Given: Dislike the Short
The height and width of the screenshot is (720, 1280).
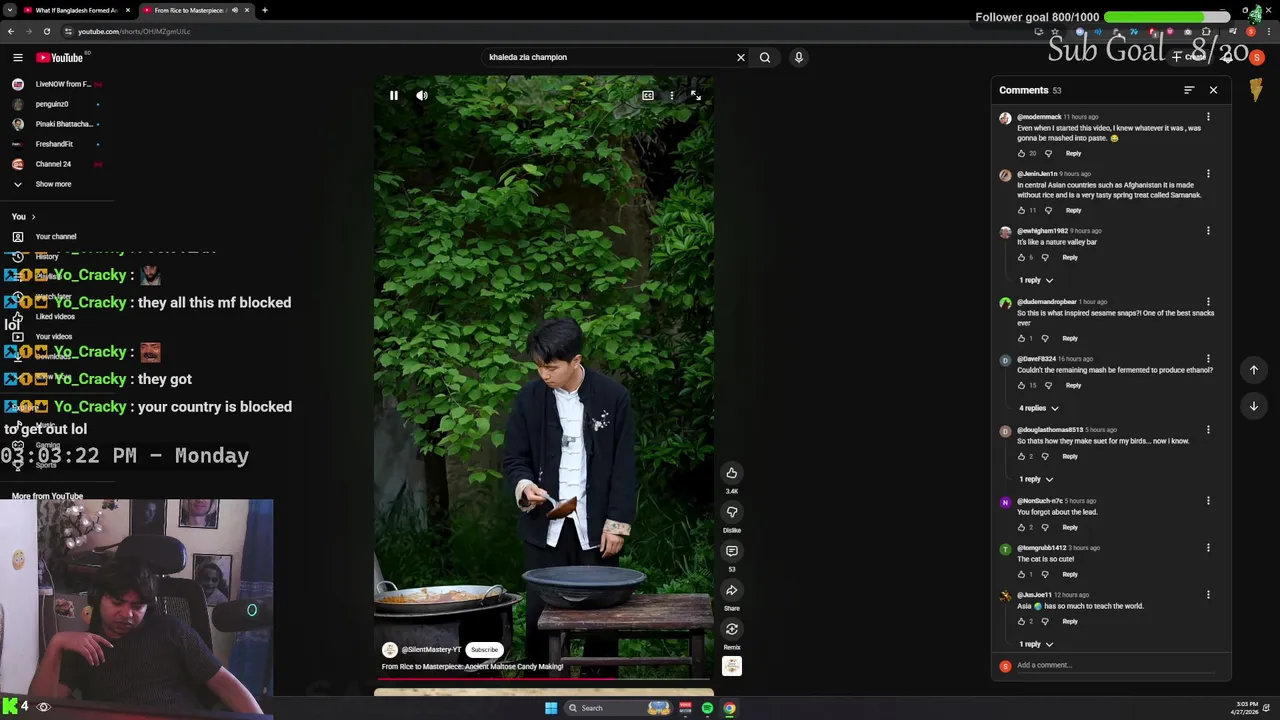Looking at the screenshot, I should [x=732, y=512].
